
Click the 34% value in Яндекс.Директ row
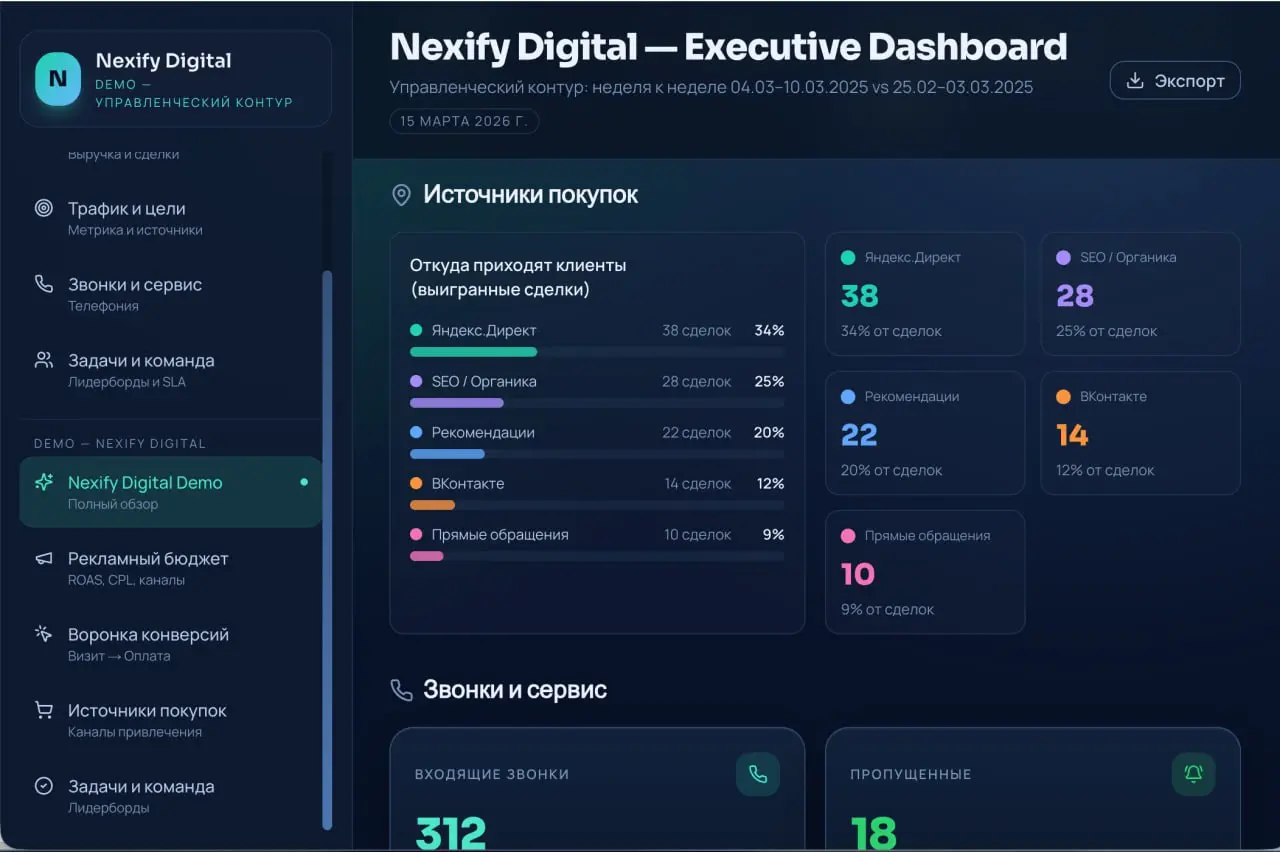point(769,330)
